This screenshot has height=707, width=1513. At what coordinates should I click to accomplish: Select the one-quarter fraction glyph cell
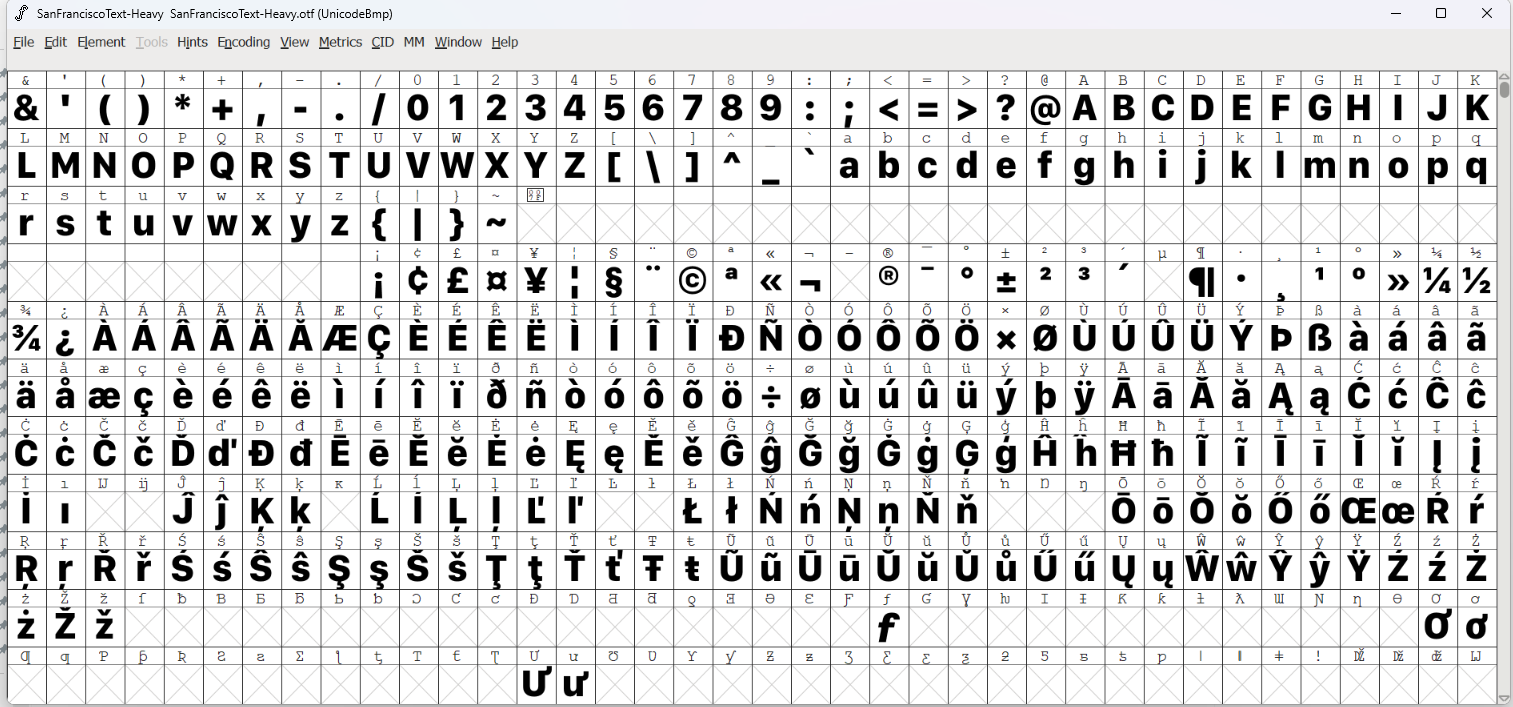pyautogui.click(x=1437, y=281)
